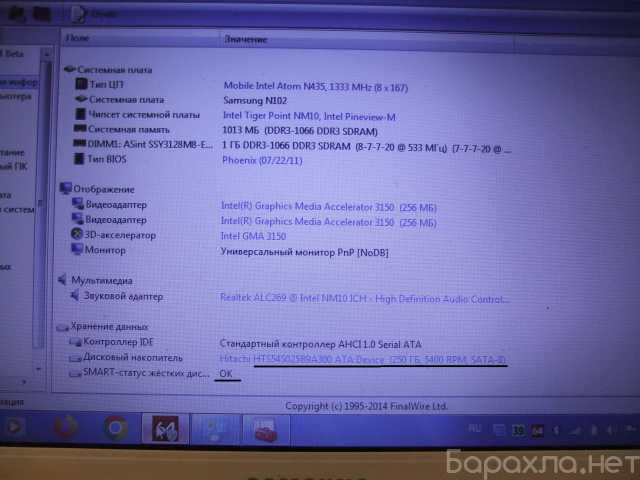Click the memory icon beside Системная память
640x480 pixels.
click(x=80, y=129)
